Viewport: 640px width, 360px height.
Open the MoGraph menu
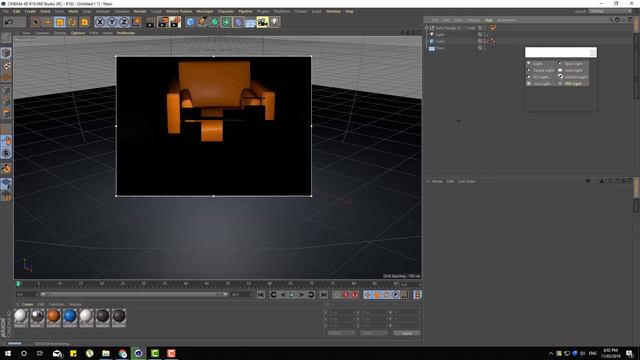pyautogui.click(x=205, y=11)
